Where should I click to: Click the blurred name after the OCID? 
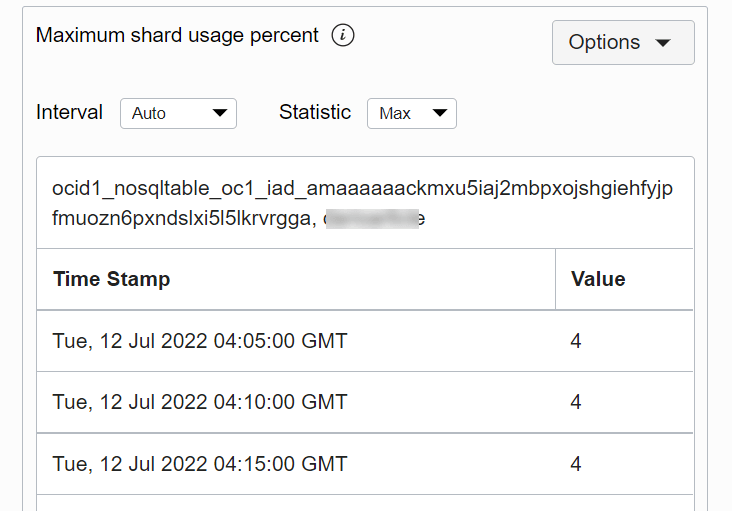click(x=376, y=217)
